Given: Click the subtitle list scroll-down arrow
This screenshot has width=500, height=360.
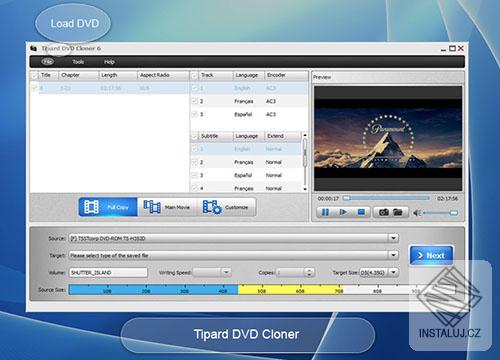Looking at the screenshot, I should [x=304, y=189].
